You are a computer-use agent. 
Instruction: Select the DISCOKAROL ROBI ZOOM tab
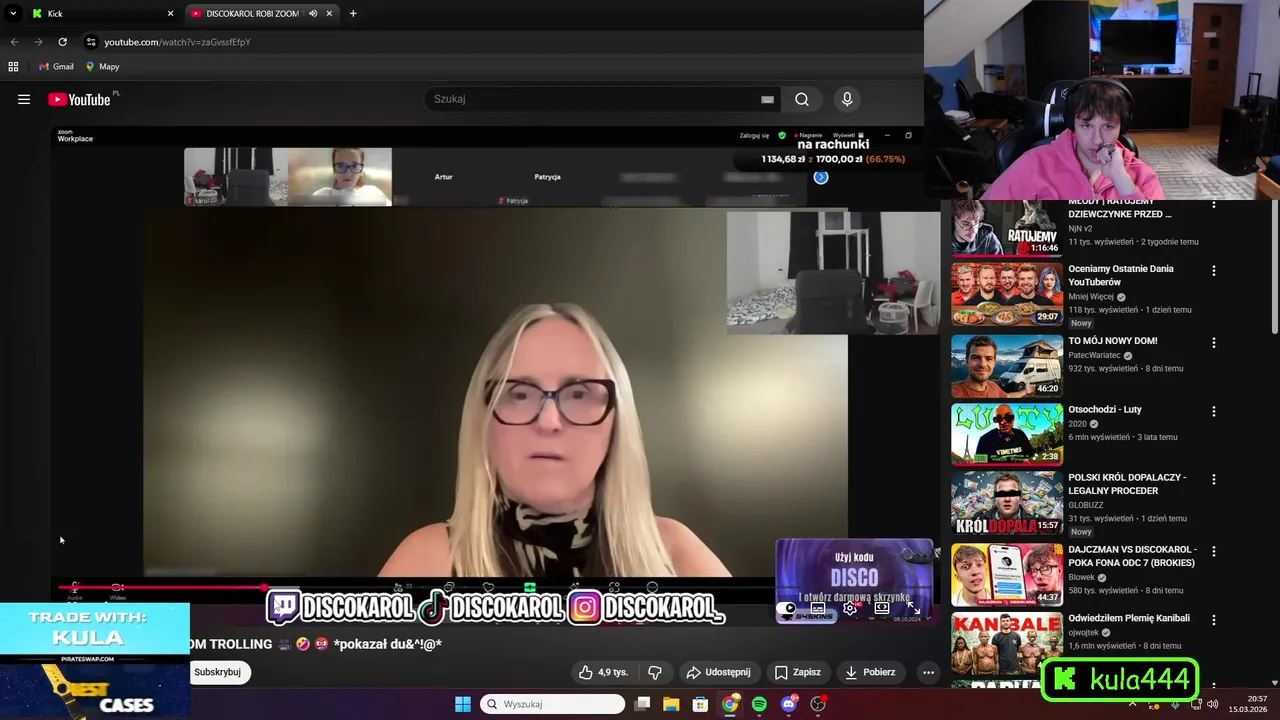click(252, 14)
